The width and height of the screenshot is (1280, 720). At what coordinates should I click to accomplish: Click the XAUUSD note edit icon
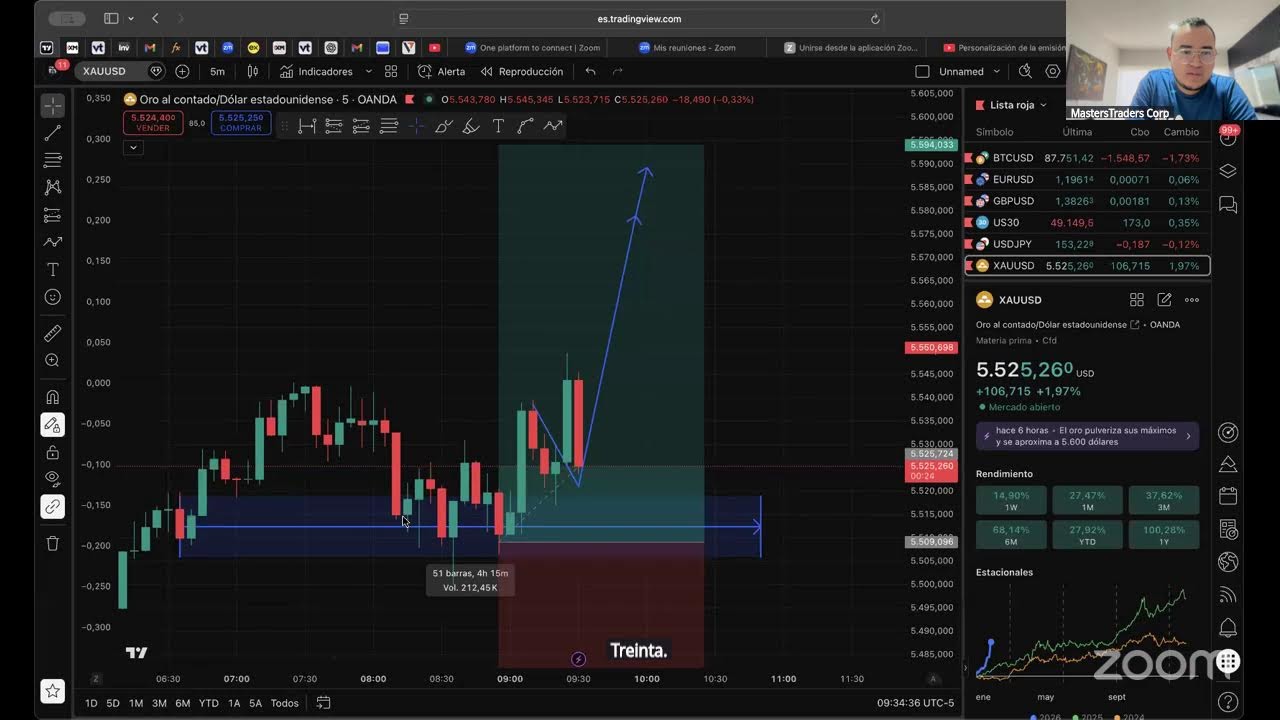(x=1164, y=300)
